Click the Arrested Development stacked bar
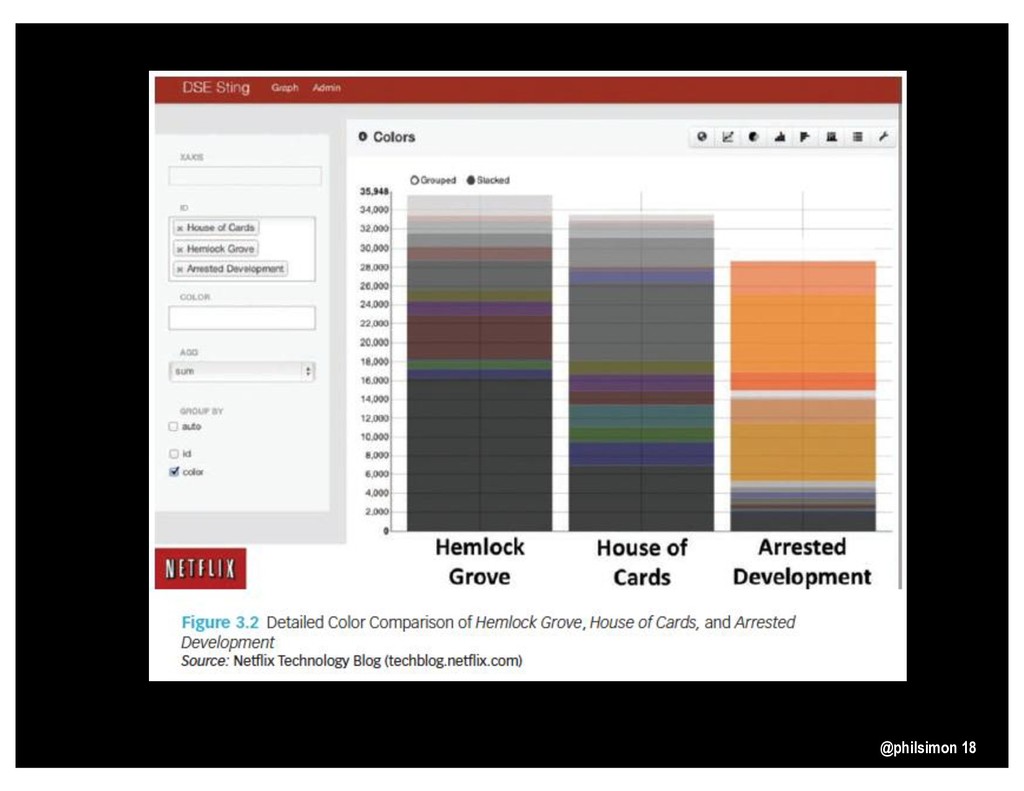Image resolution: width=1024 pixels, height=791 pixels. [x=803, y=396]
